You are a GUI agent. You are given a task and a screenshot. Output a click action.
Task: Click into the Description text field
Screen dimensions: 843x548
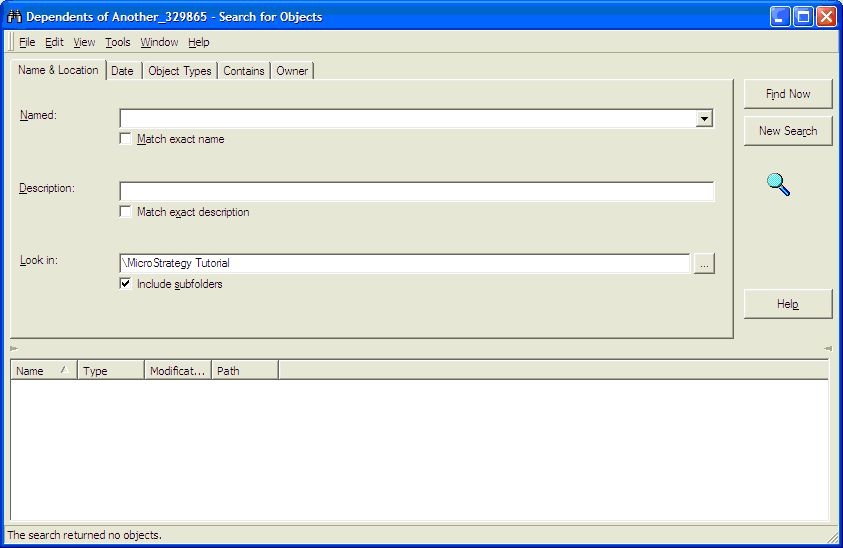click(416, 192)
